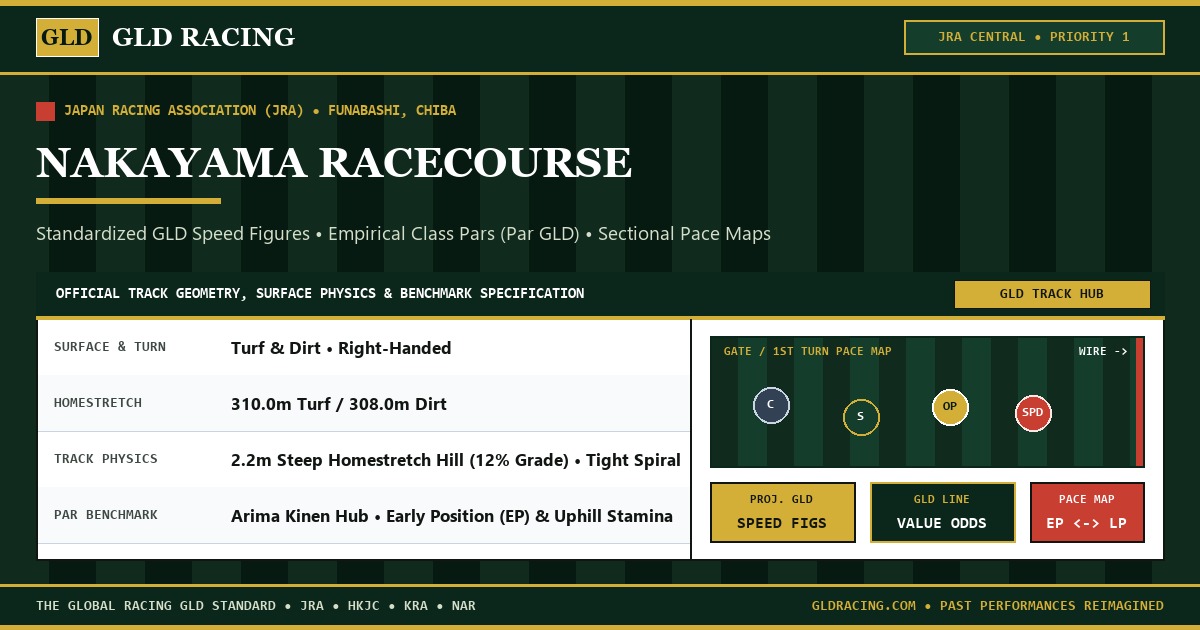Image resolution: width=1200 pixels, height=630 pixels.
Task: Select the Turf & Dirt • Right-Handed value
Action: [341, 348]
